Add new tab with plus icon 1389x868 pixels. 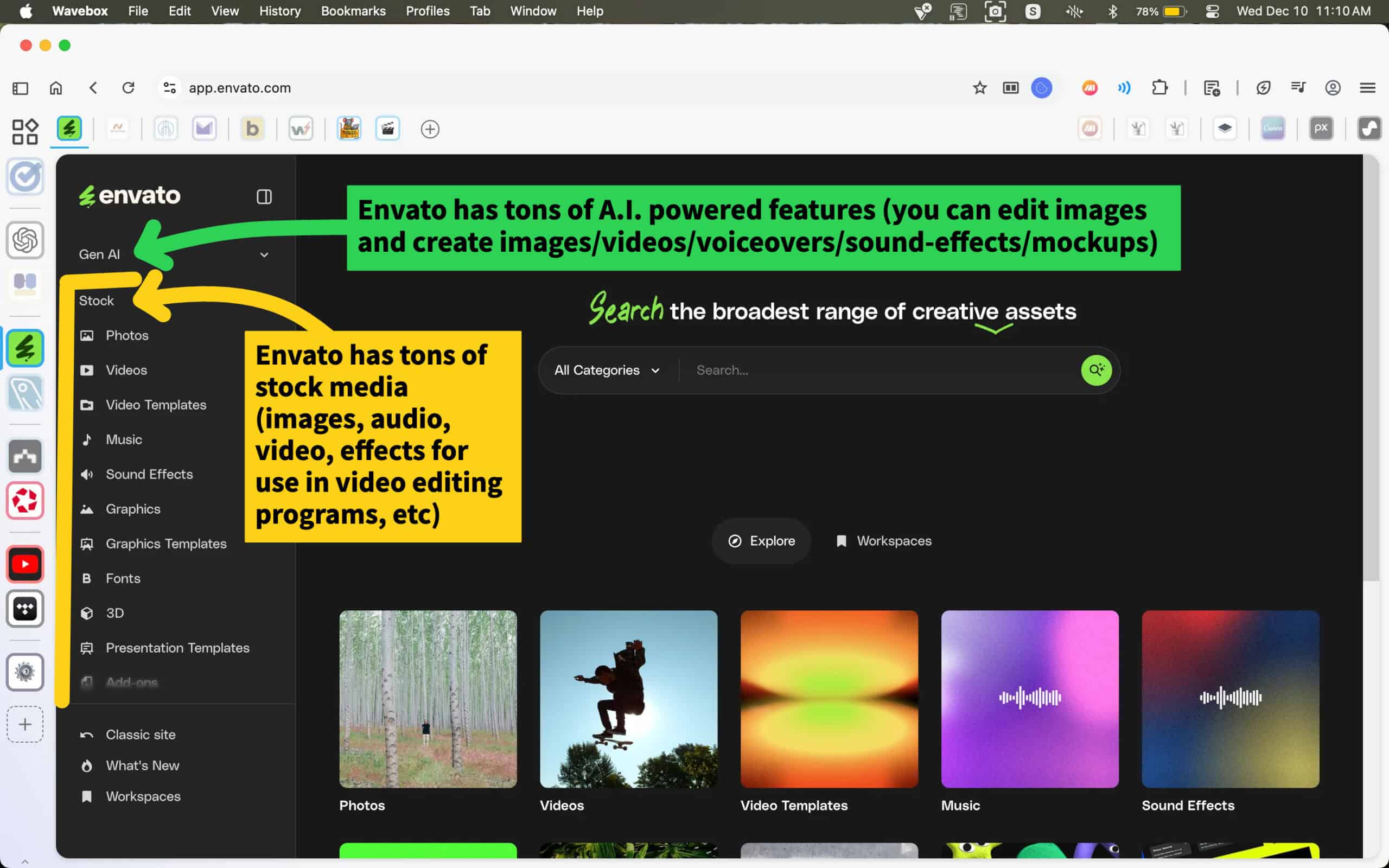[430, 129]
